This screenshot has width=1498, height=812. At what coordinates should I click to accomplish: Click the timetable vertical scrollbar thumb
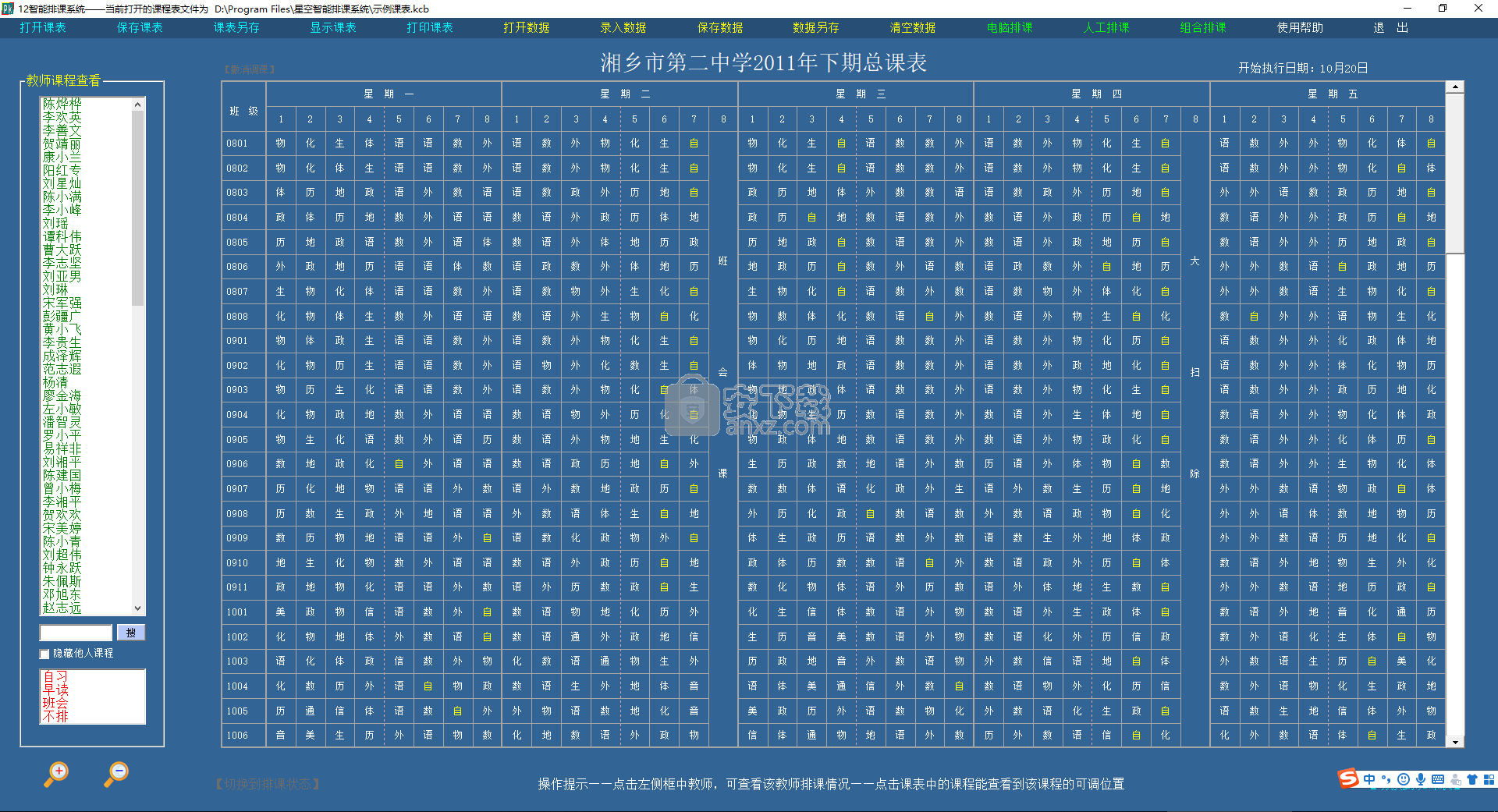1455,173
